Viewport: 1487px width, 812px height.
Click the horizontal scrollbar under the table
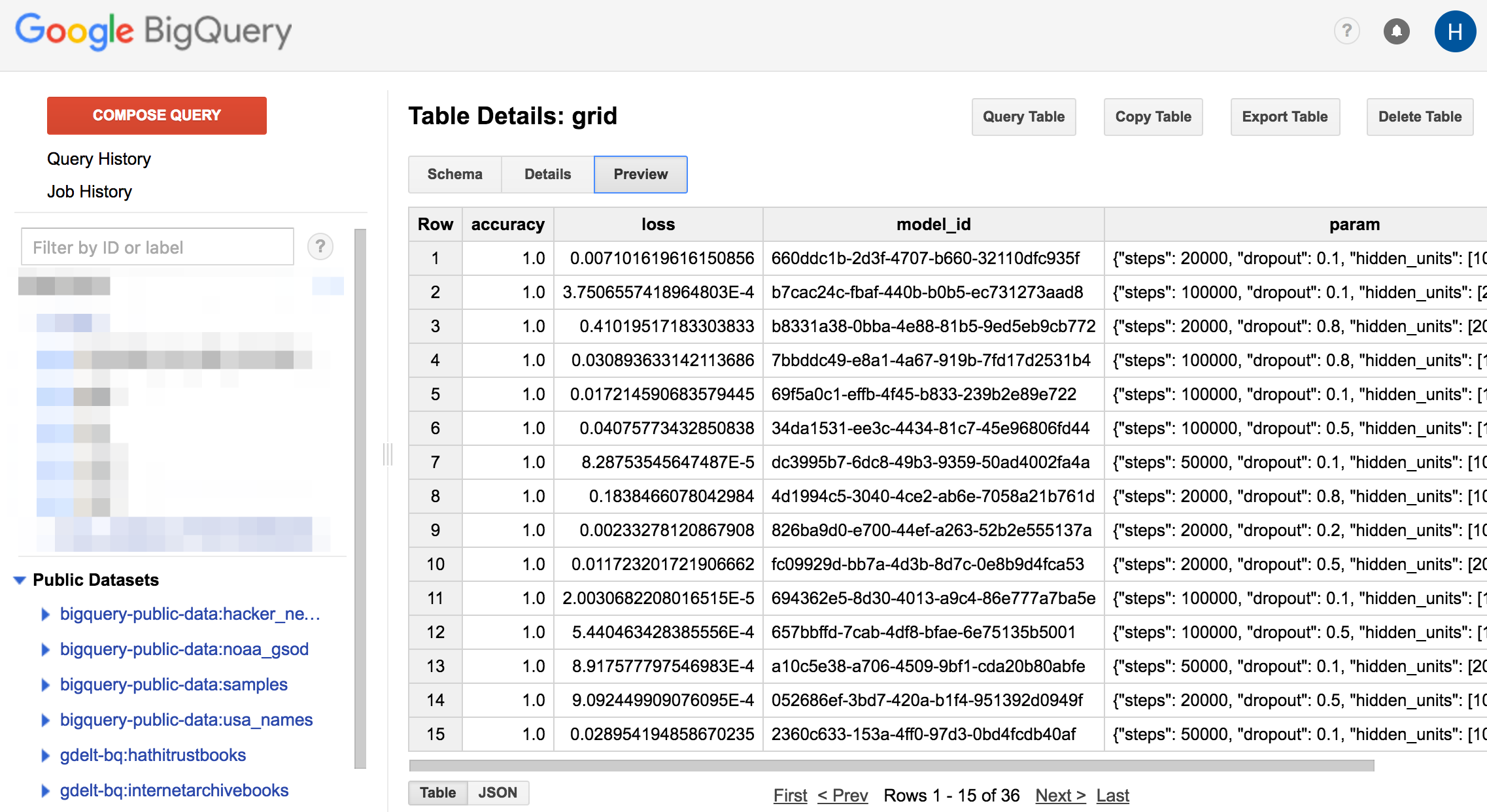tap(891, 766)
